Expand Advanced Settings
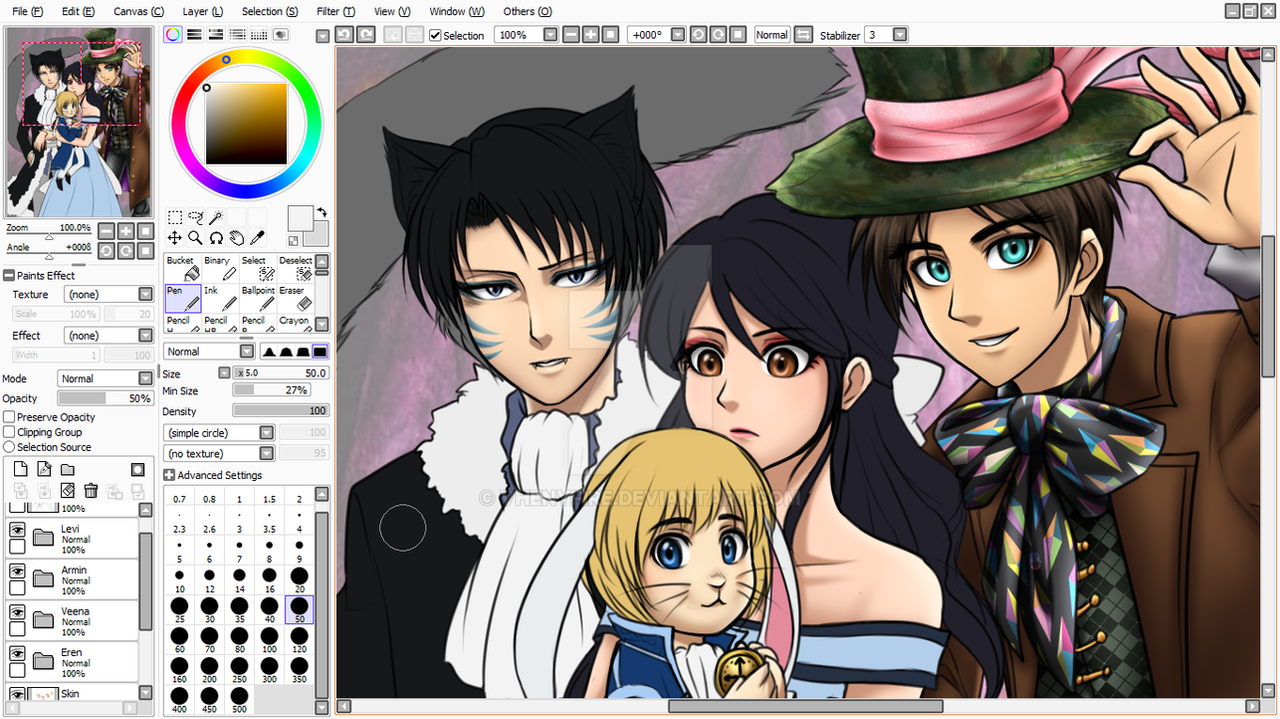The height and width of the screenshot is (719, 1280). click(169, 475)
